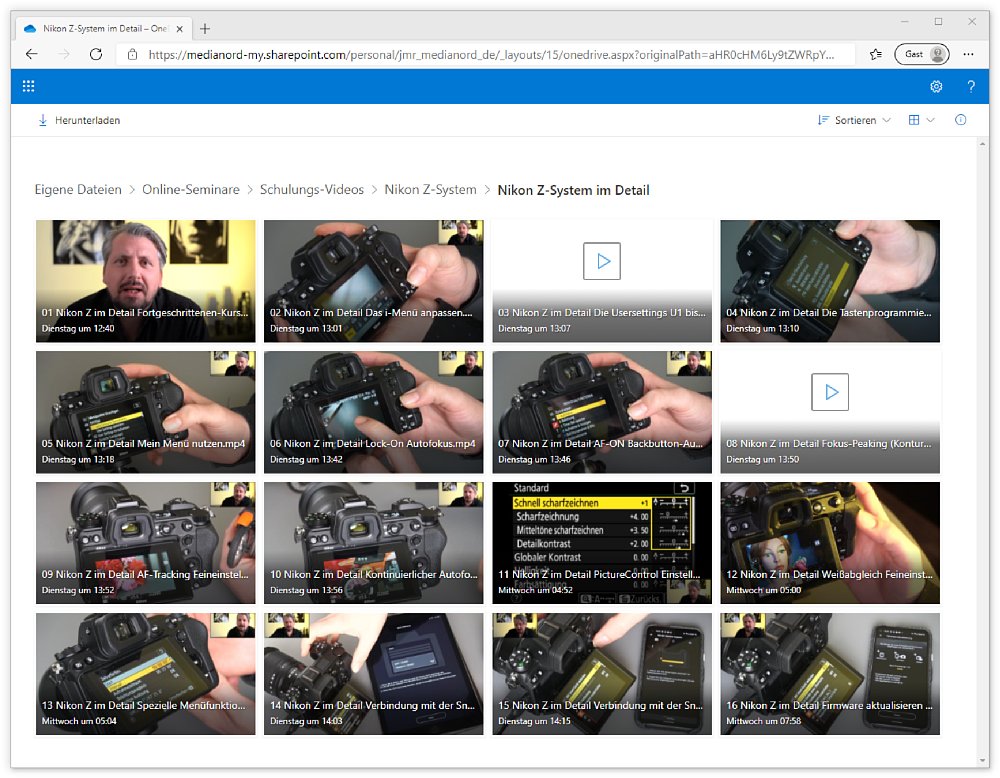Click the scrollbar up arrow

[982, 144]
